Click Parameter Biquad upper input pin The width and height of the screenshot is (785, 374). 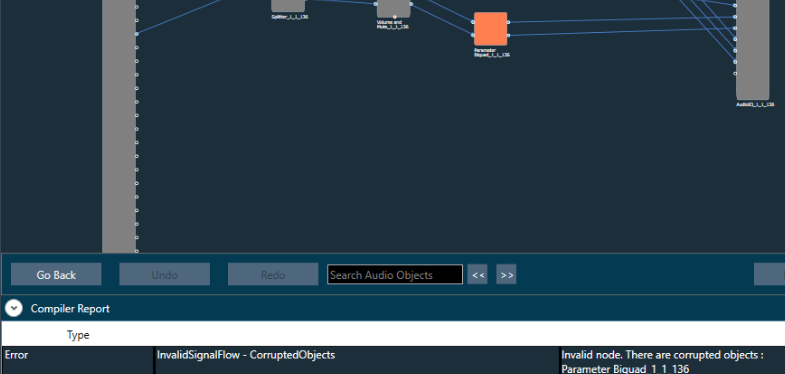473,22
